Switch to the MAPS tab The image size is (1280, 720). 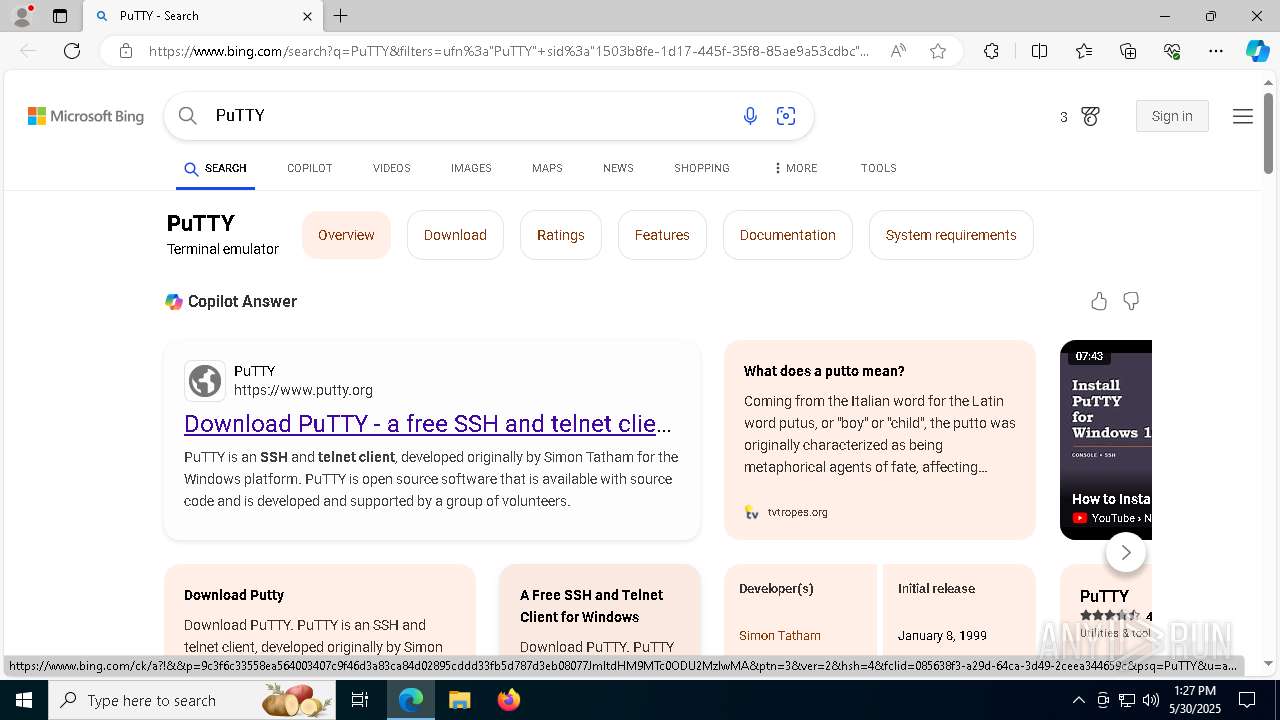point(547,168)
